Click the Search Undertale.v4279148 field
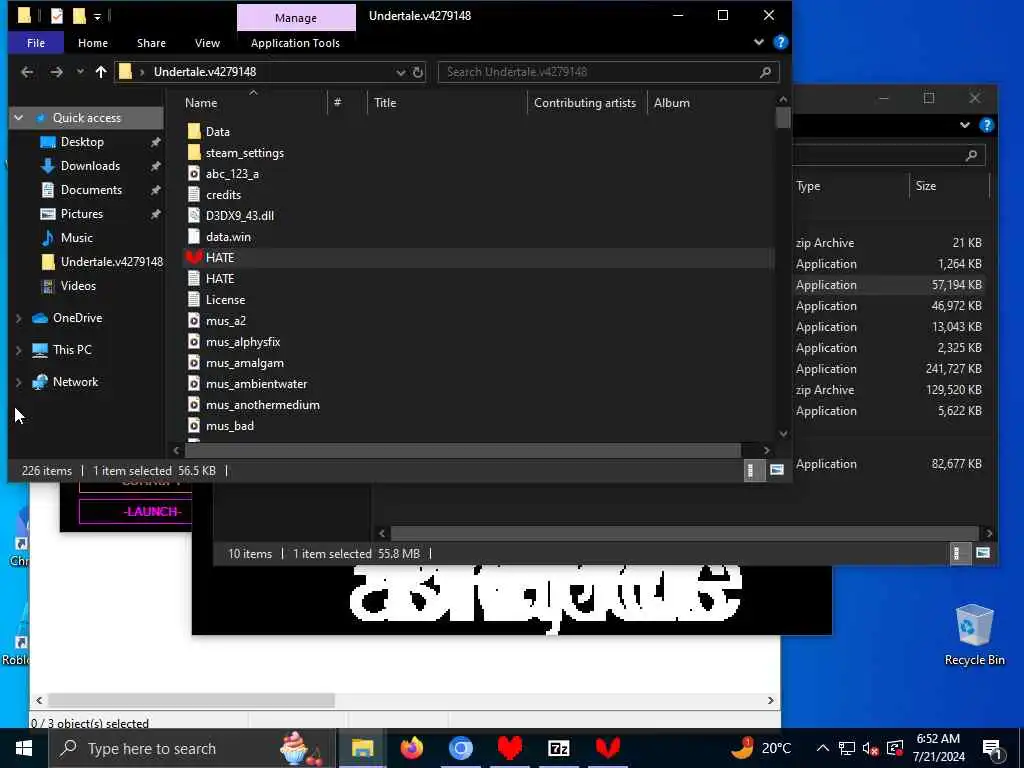Viewport: 1024px width, 768px height. [609, 72]
